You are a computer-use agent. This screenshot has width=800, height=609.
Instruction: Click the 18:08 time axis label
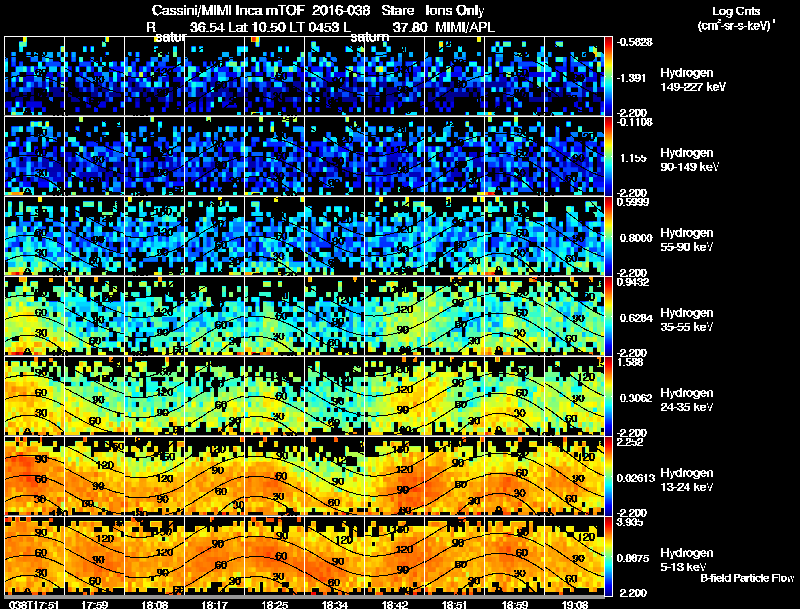tap(155, 604)
